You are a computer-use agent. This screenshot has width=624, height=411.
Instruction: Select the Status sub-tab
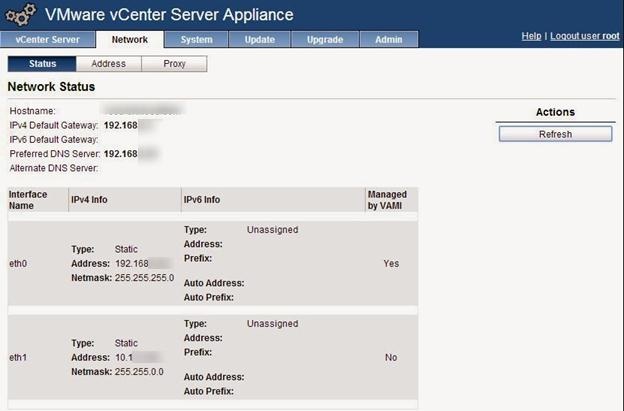pos(42,64)
